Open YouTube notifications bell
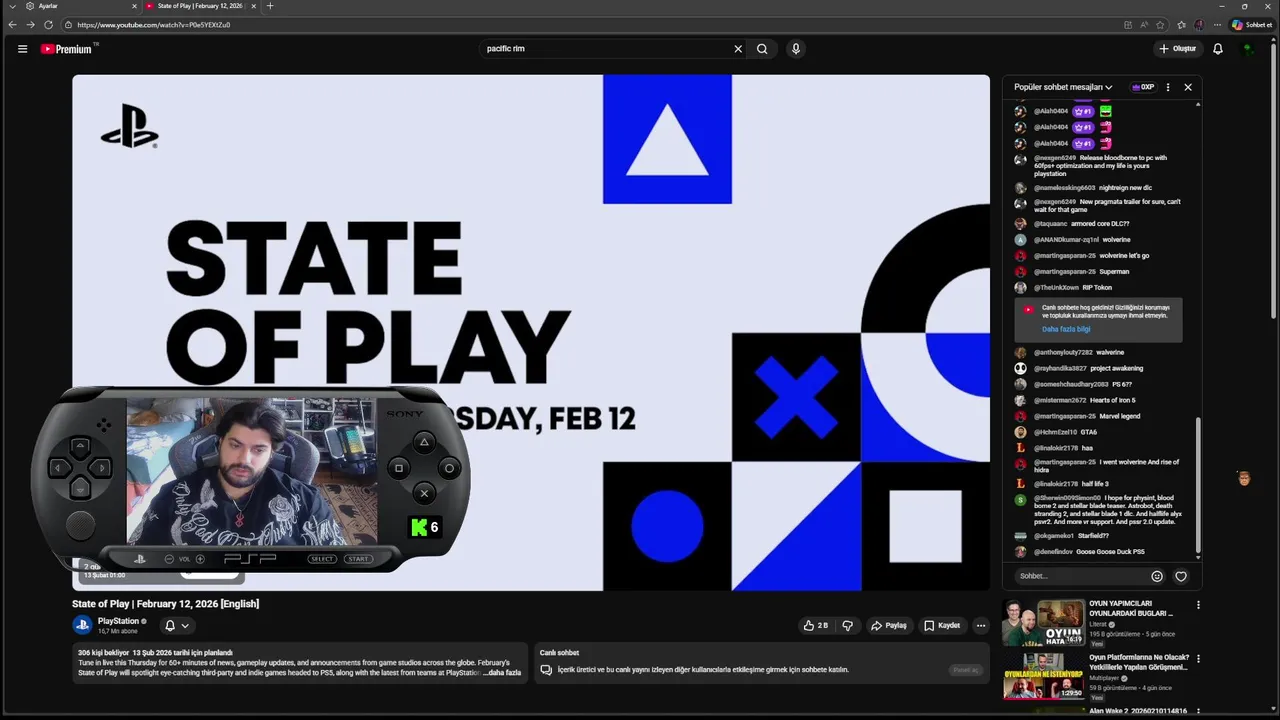This screenshot has height=720, width=1280. pyautogui.click(x=1218, y=49)
